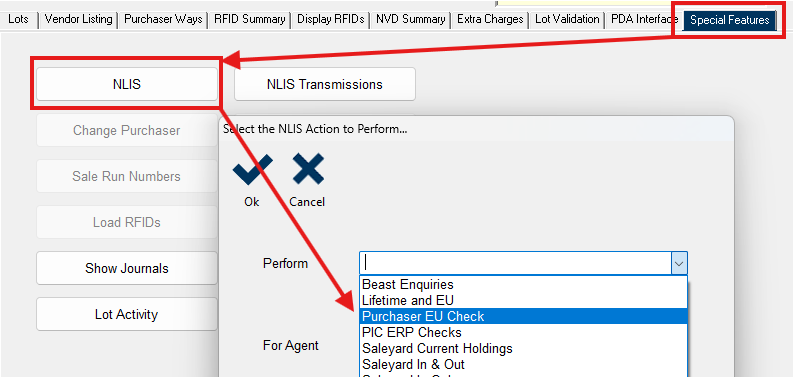
Task: Open Show Journals
Action: click(127, 268)
